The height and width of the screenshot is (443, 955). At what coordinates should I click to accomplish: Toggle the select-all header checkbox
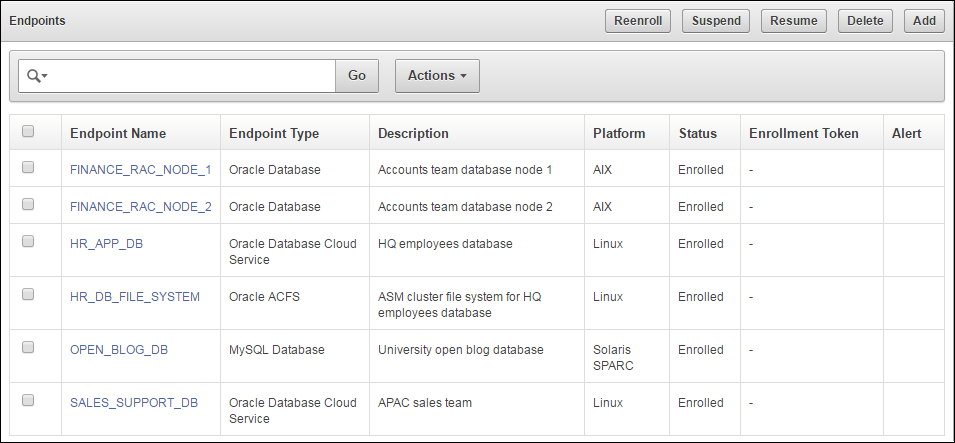pos(28,131)
